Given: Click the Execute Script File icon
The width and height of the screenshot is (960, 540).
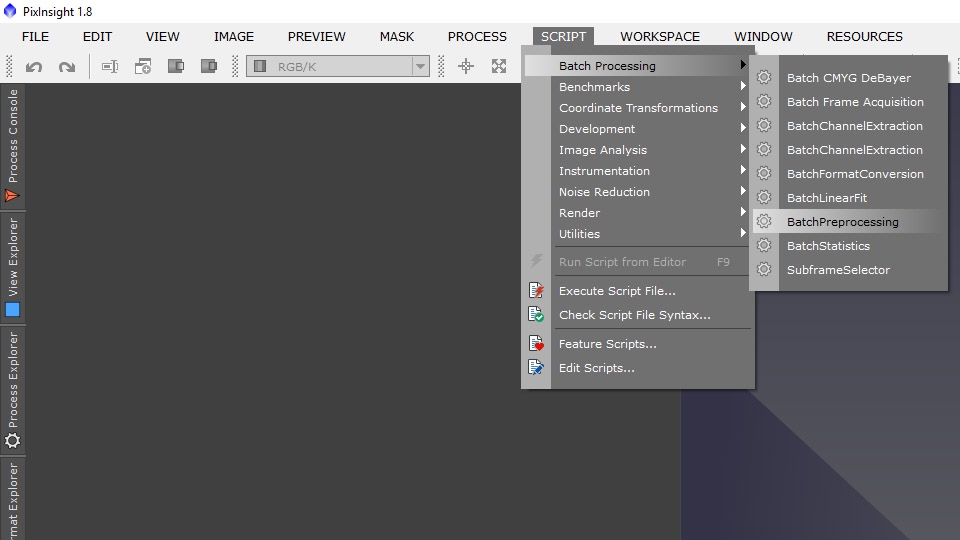Looking at the screenshot, I should tap(536, 290).
